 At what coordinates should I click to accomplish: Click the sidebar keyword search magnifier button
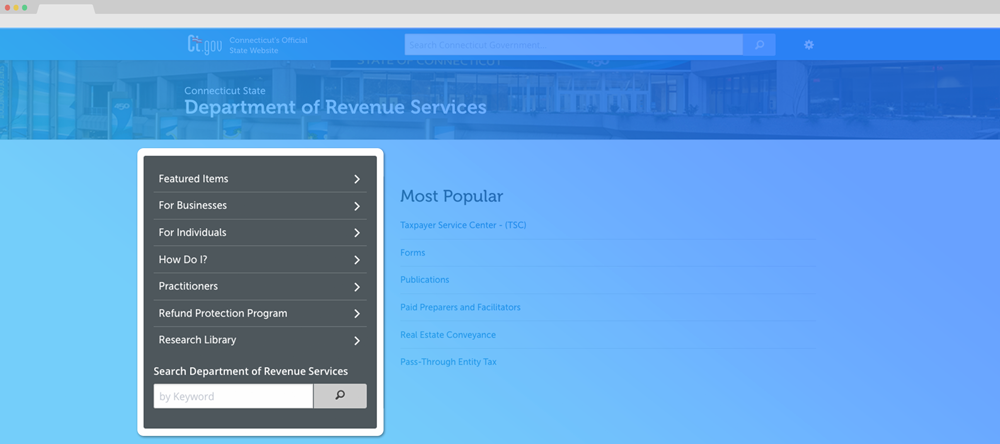340,396
